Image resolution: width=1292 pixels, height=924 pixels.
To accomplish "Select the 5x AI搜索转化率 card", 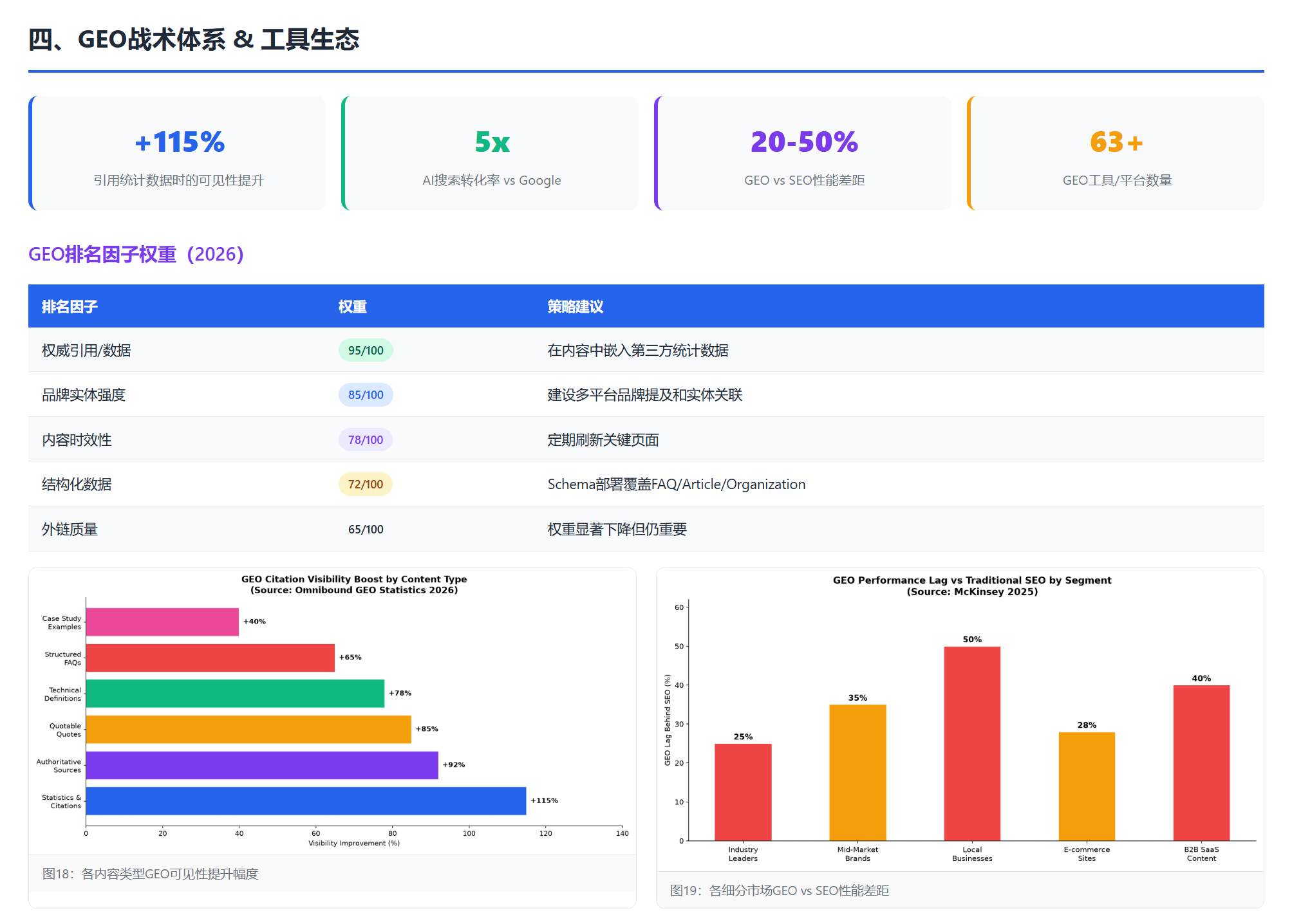I will 490,153.
